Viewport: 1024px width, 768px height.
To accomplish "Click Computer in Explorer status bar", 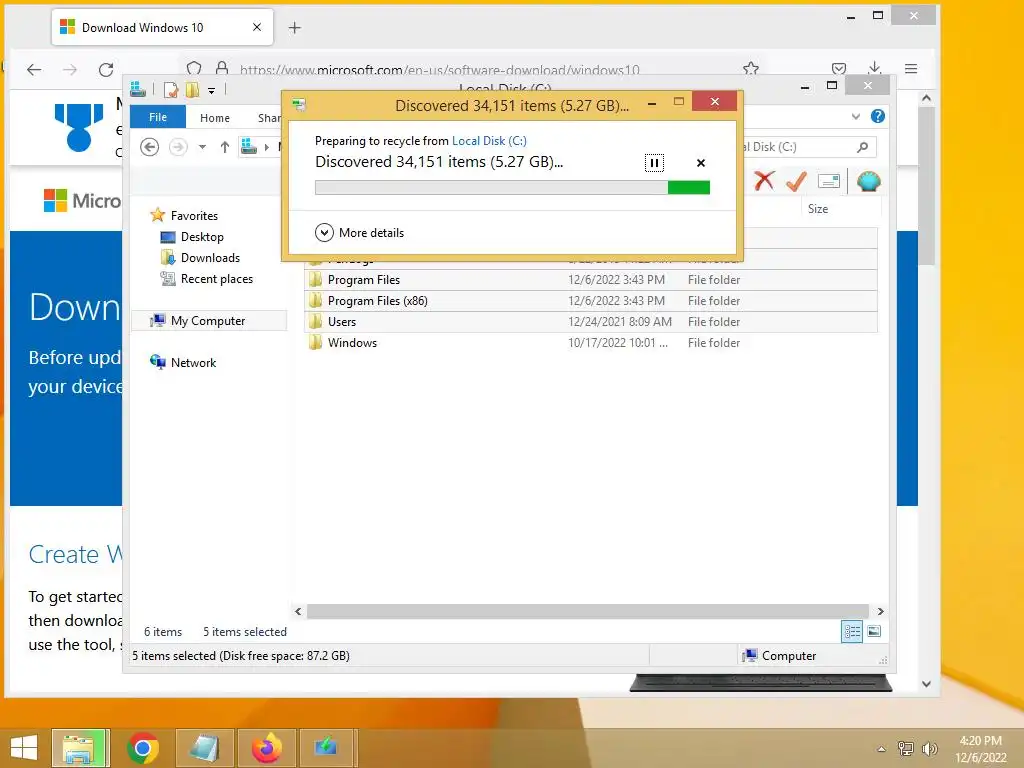I will click(x=779, y=656).
